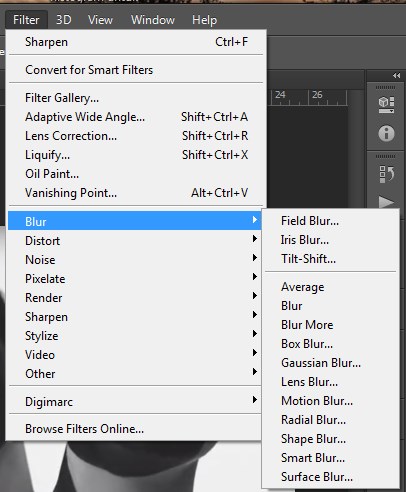The width and height of the screenshot is (406, 492).
Task: Open the 3D panel icon in dock
Action: [386, 105]
